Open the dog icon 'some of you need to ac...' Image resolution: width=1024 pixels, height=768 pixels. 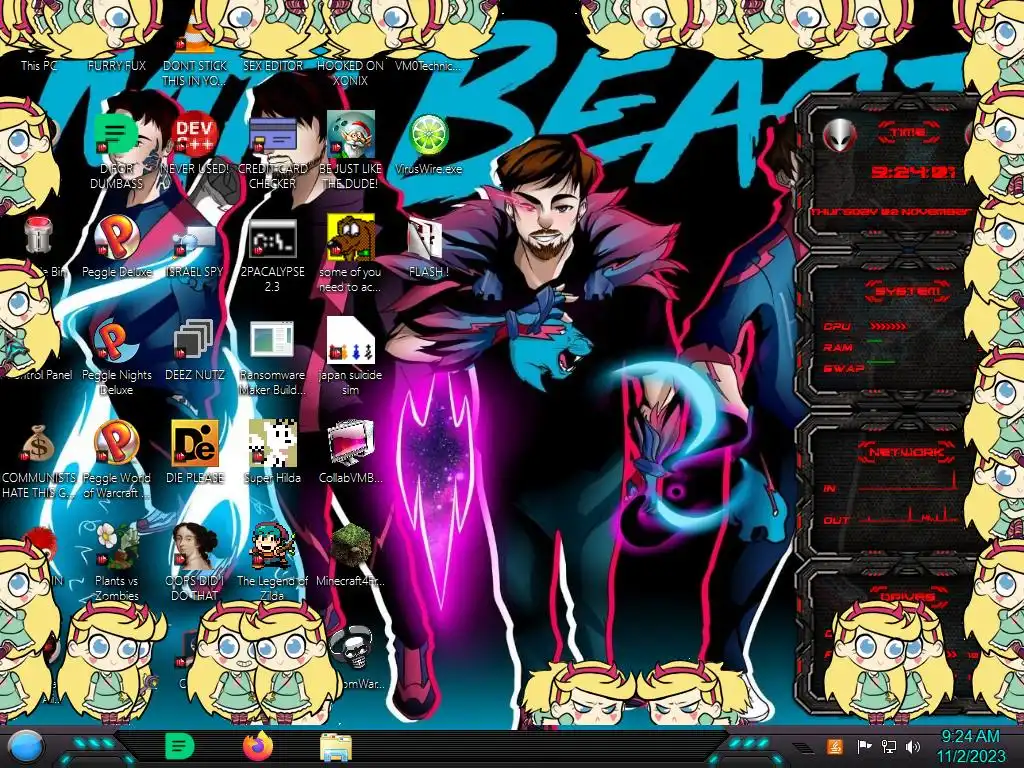[x=350, y=236]
